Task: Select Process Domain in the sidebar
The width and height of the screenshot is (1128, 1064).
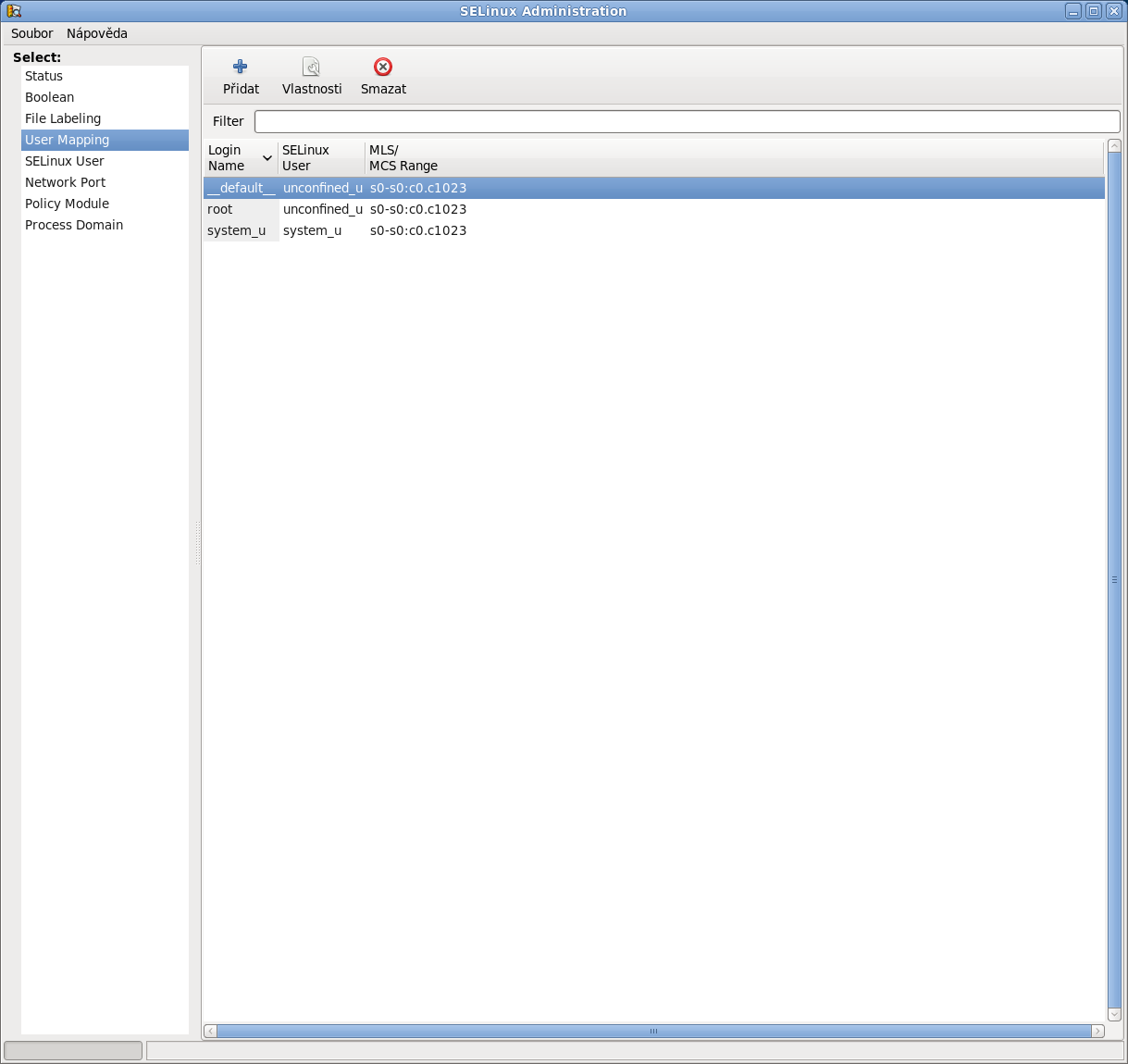Action: tap(105, 225)
